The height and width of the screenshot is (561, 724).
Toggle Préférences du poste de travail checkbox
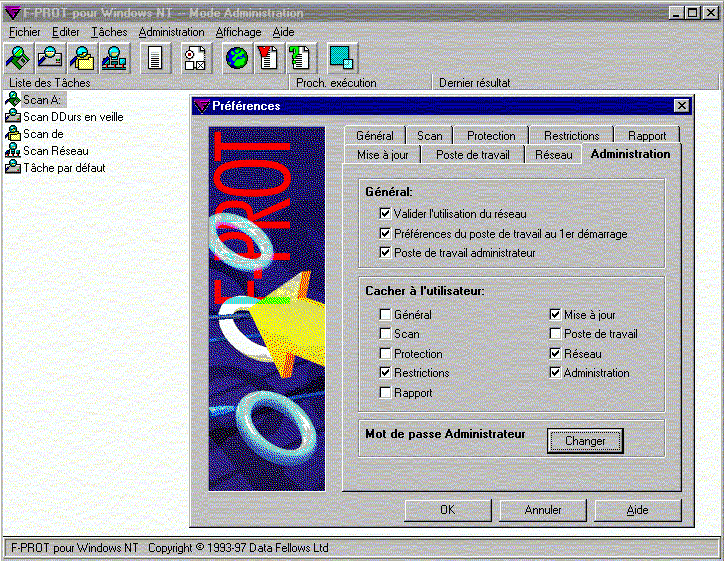point(385,233)
